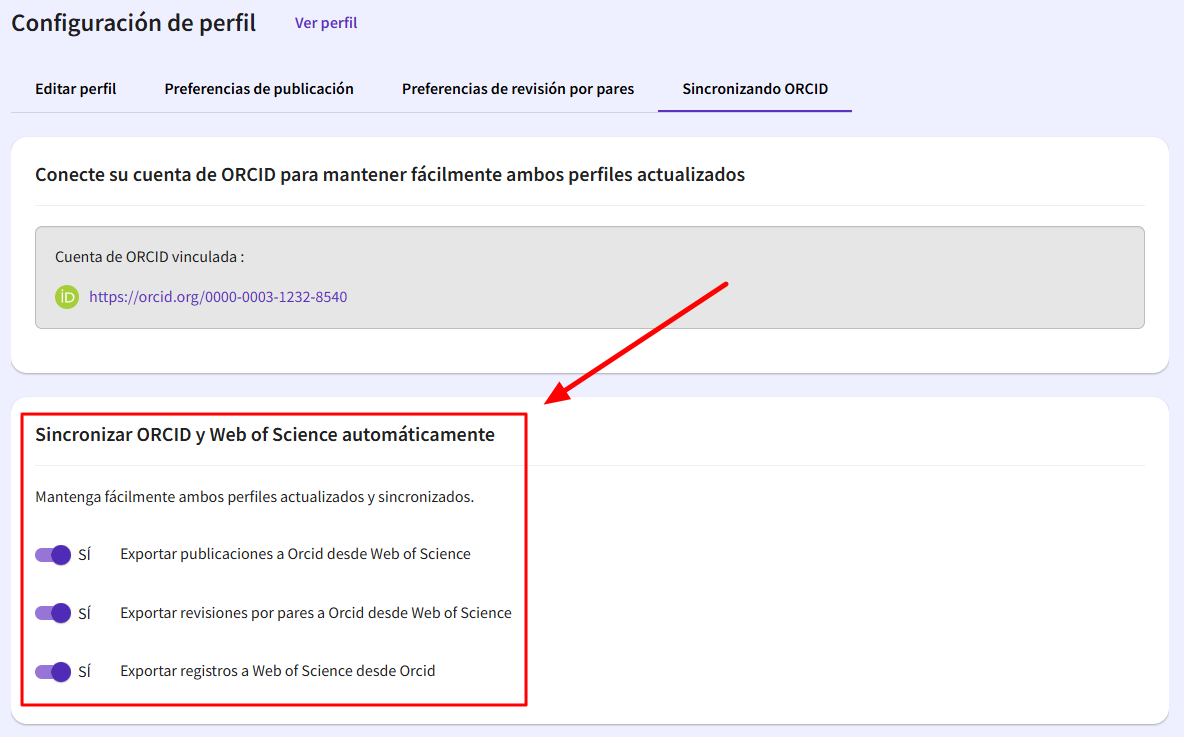The image size is (1184, 737).
Task: Click "Exportar revisiones por pares" label text
Action: (316, 613)
